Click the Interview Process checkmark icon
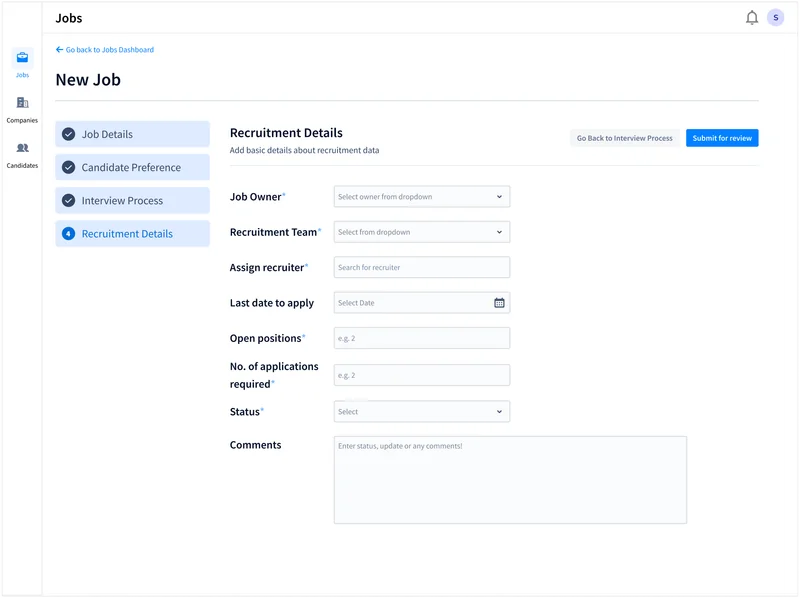The height and width of the screenshot is (598, 800). [68, 201]
